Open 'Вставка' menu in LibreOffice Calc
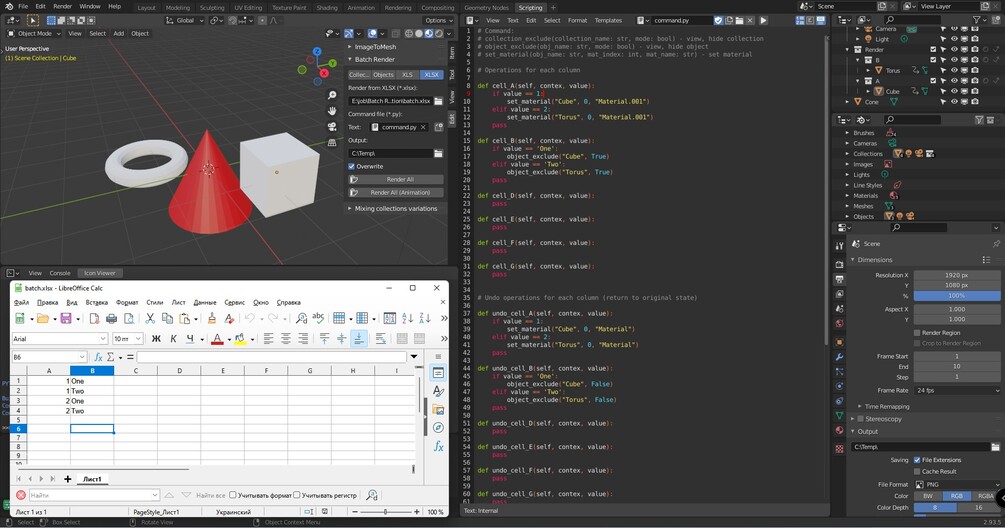 coord(97,302)
